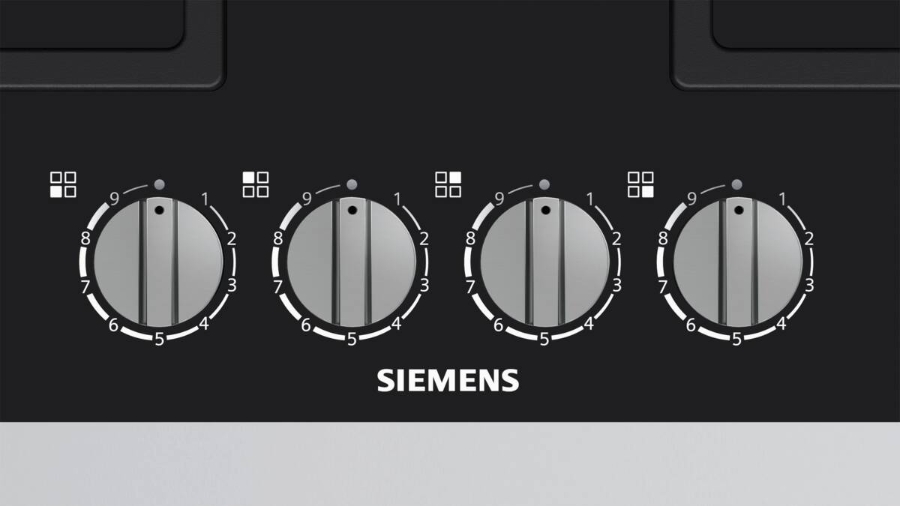
Task: Click number 3 beside the third knob
Action: tap(616, 285)
